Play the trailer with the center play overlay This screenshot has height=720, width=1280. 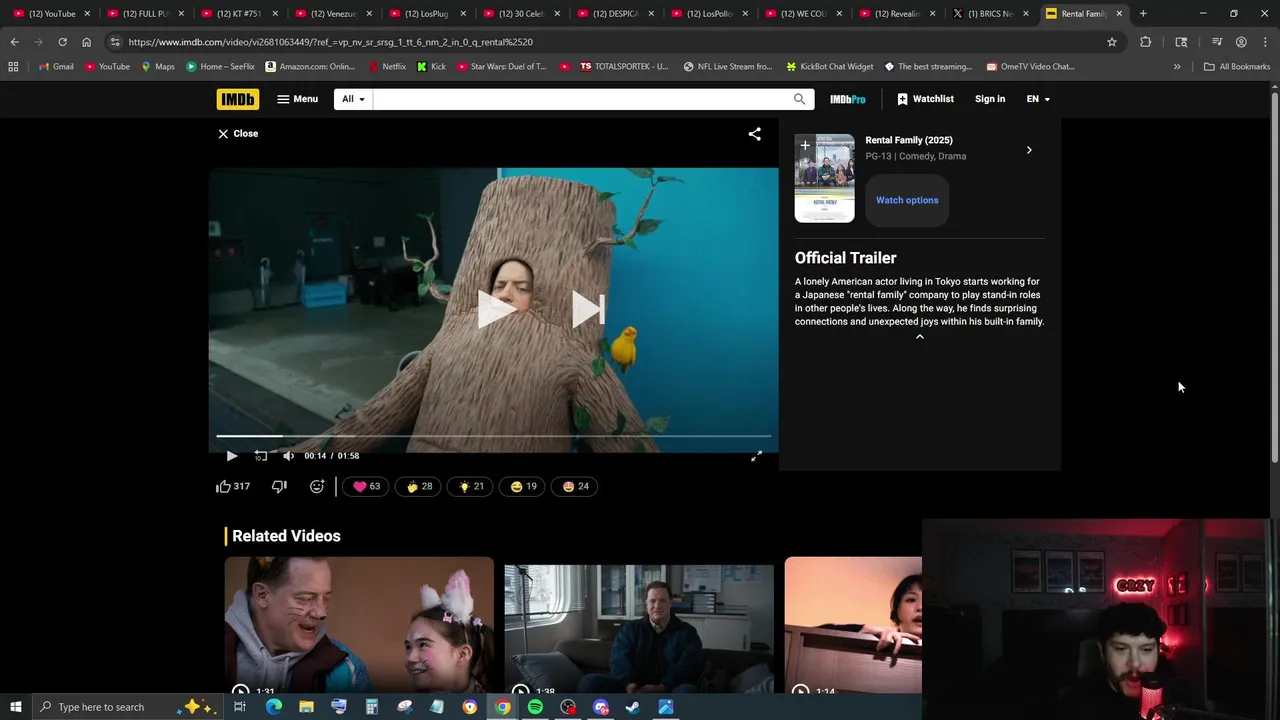point(495,309)
